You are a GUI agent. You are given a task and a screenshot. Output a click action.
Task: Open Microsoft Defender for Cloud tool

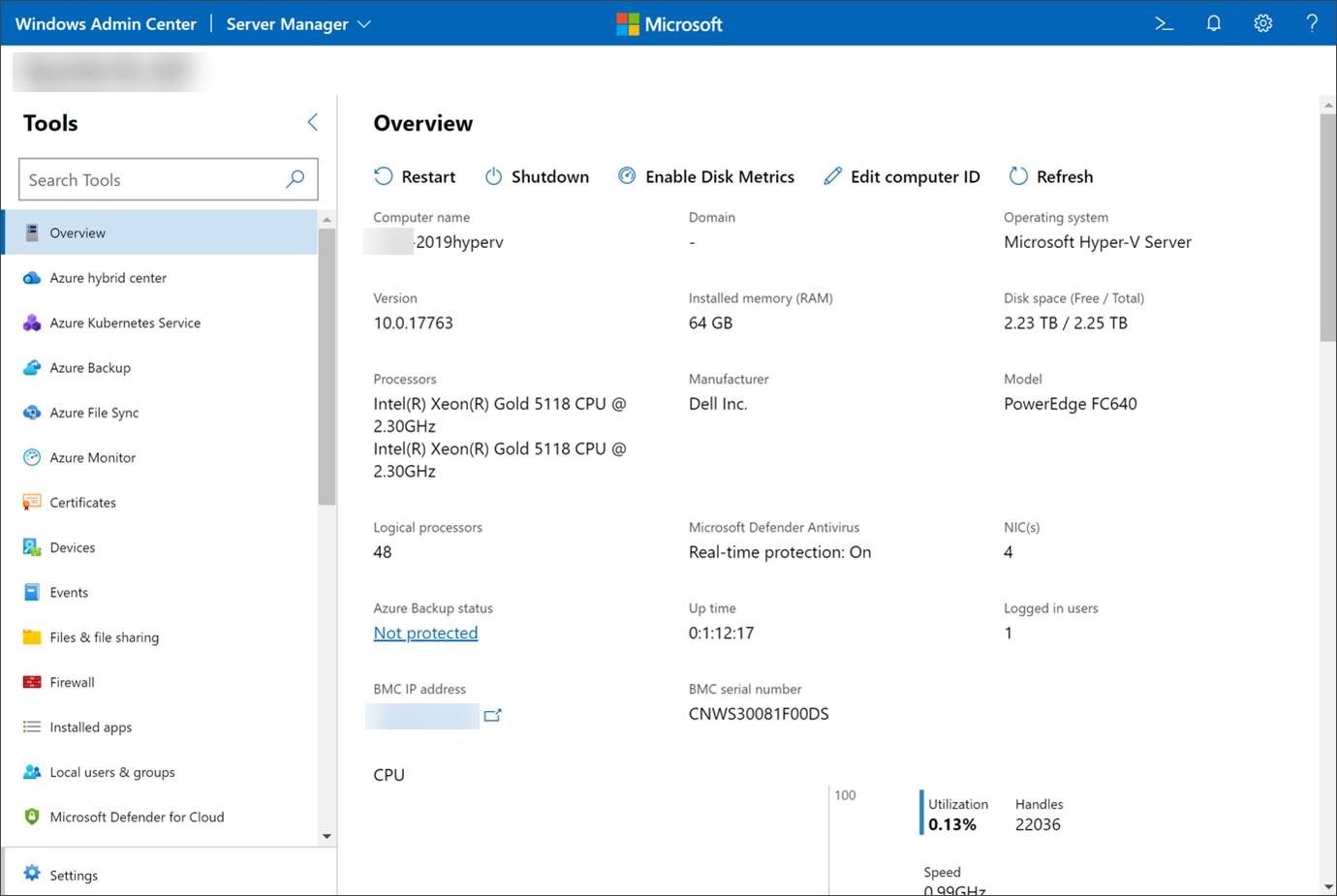click(x=137, y=817)
